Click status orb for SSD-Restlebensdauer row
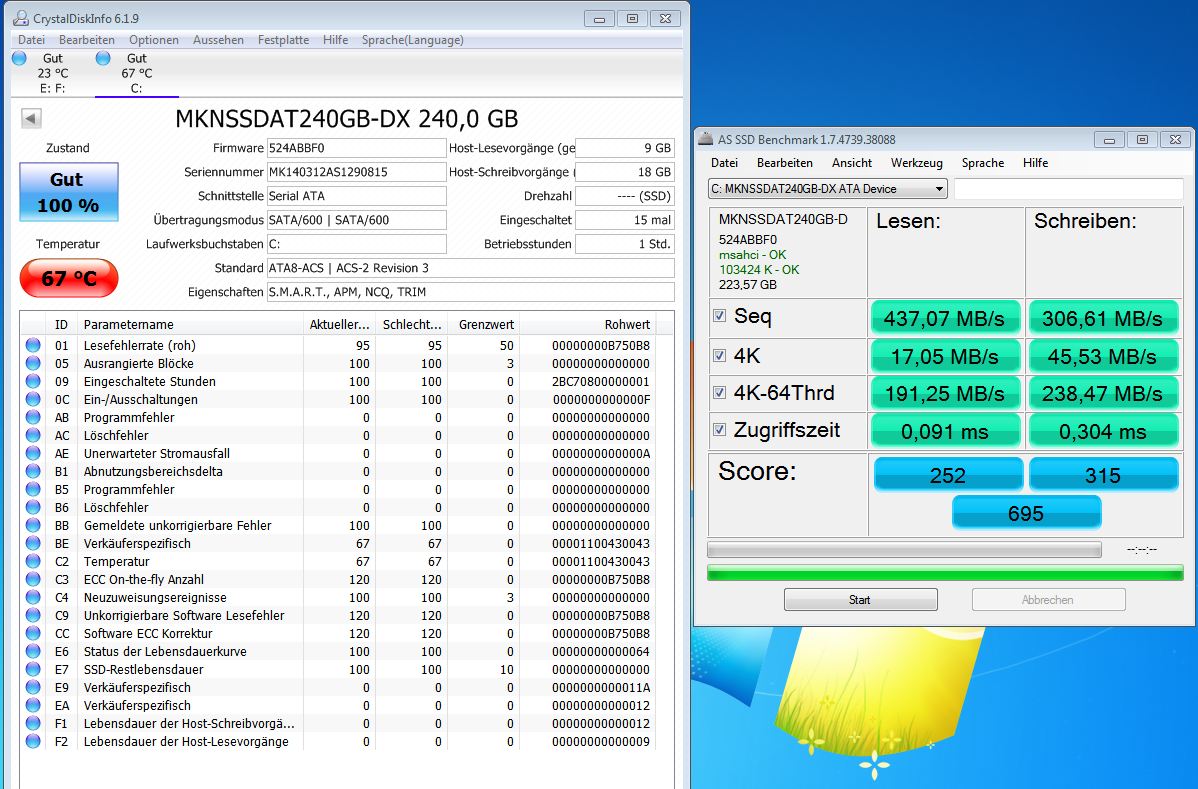 (33, 669)
